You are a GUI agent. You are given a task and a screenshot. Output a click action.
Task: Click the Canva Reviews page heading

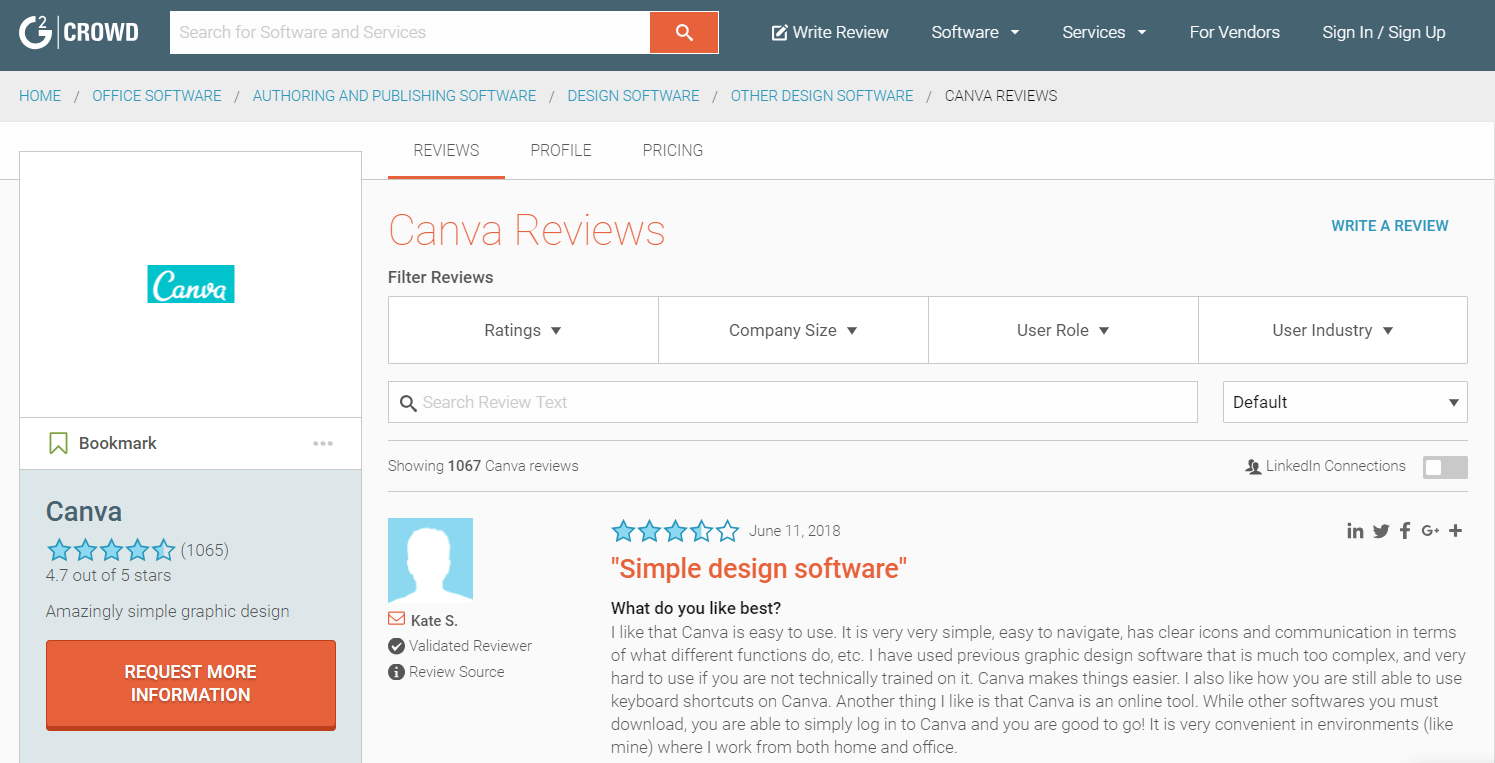coord(527,230)
